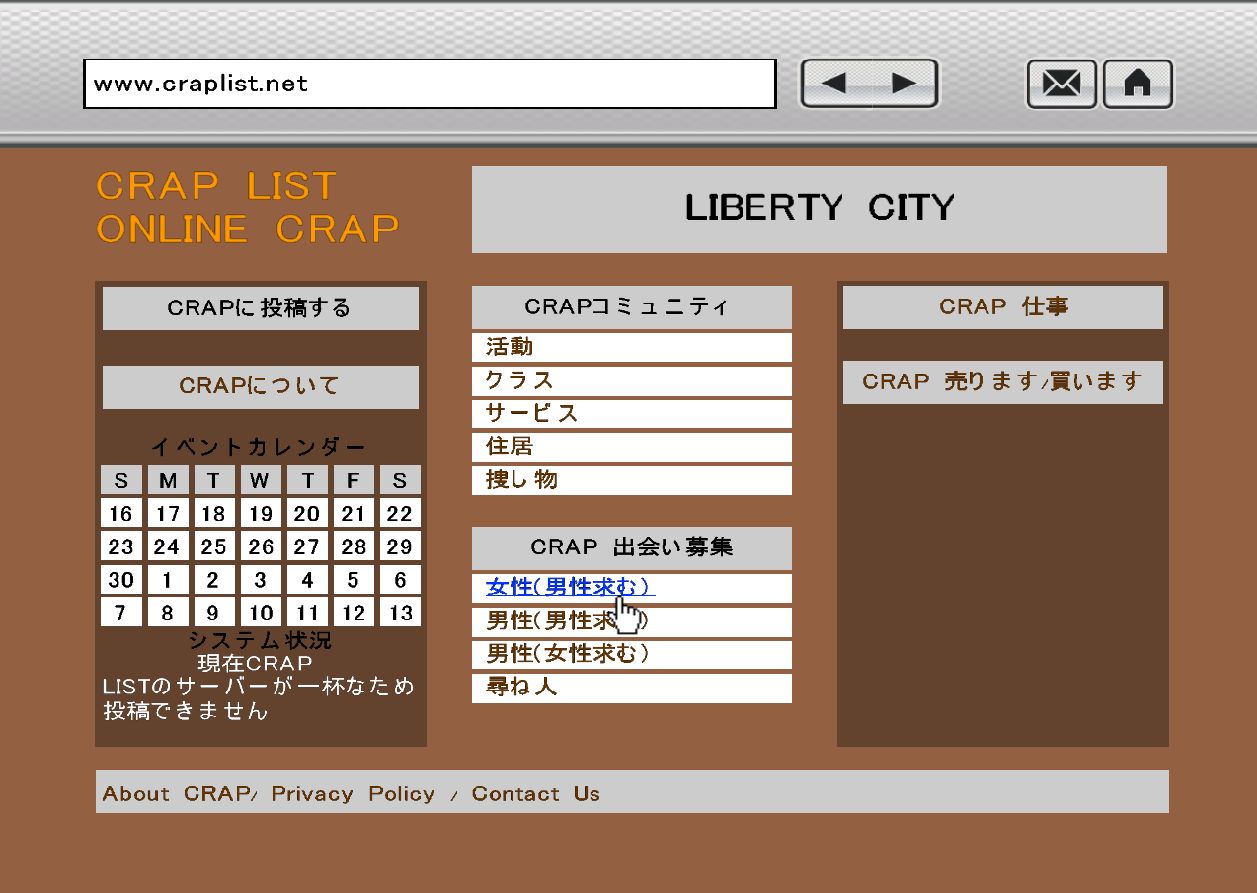Open the mail envelope icon
Screen dimensions: 1257x893
pyautogui.click(x=1061, y=84)
